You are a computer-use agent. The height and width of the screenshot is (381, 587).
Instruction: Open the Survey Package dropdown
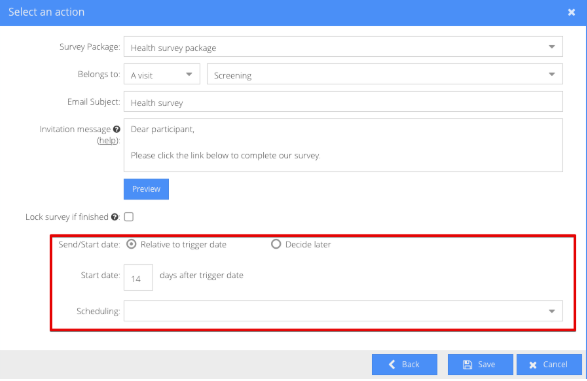(343, 47)
